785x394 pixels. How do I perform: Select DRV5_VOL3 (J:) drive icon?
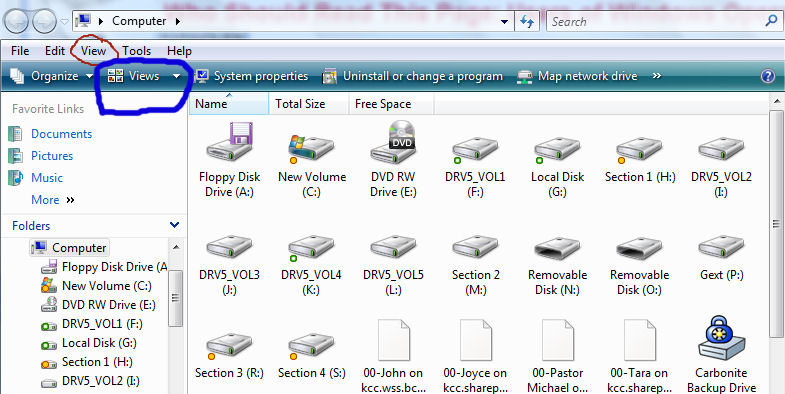pos(229,247)
